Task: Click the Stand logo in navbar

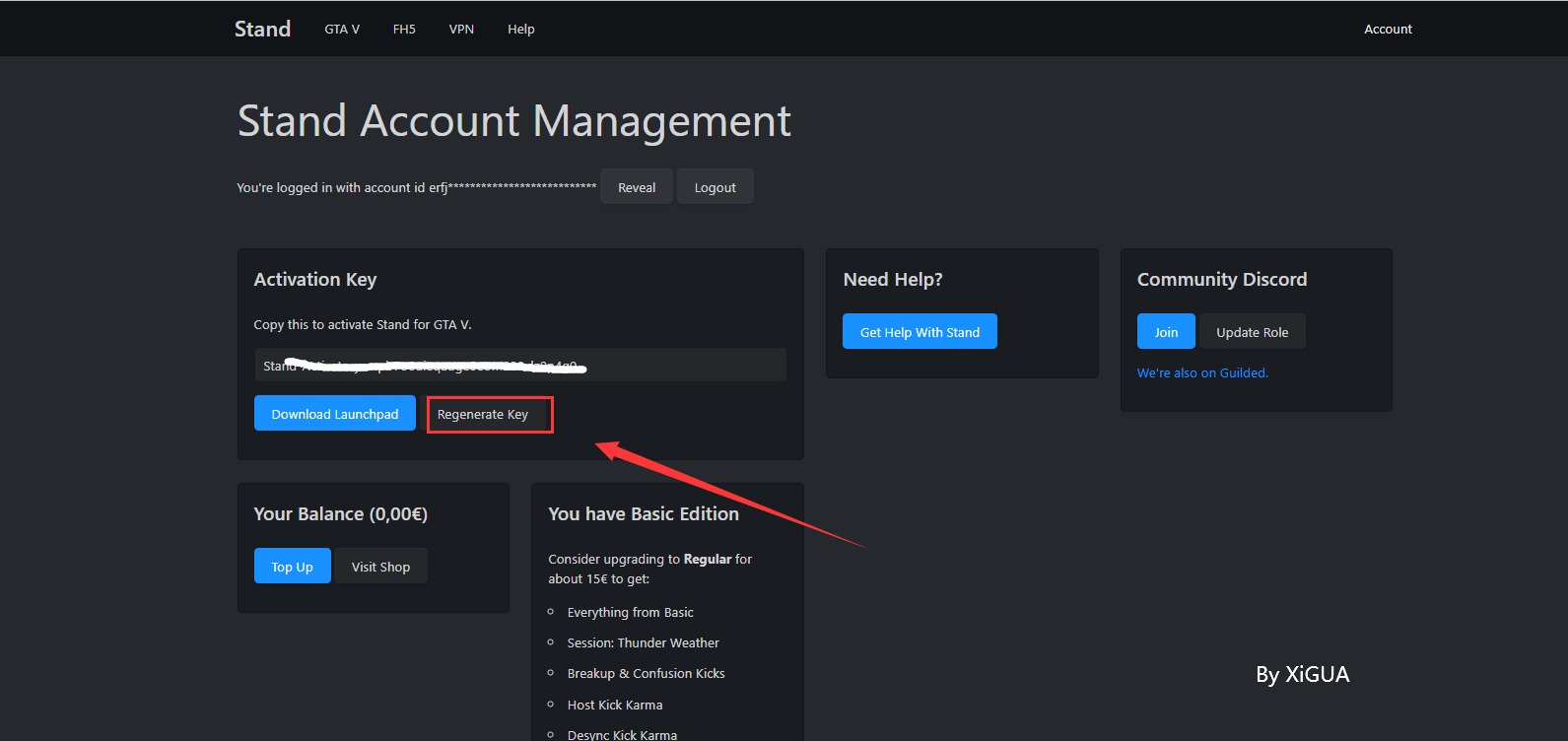Action: click(x=262, y=29)
